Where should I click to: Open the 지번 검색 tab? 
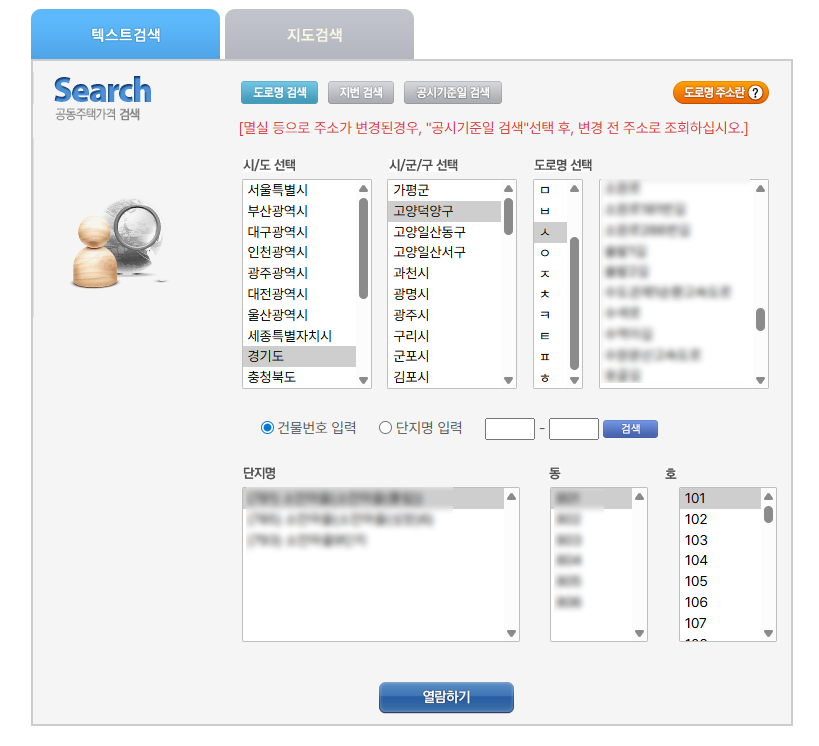[361, 93]
